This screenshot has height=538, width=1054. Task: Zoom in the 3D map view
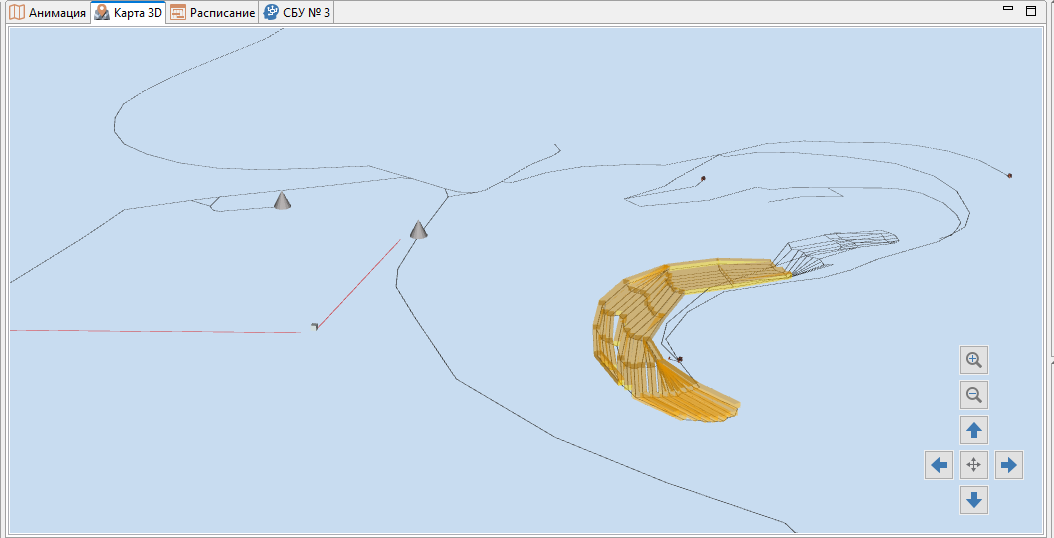click(974, 360)
